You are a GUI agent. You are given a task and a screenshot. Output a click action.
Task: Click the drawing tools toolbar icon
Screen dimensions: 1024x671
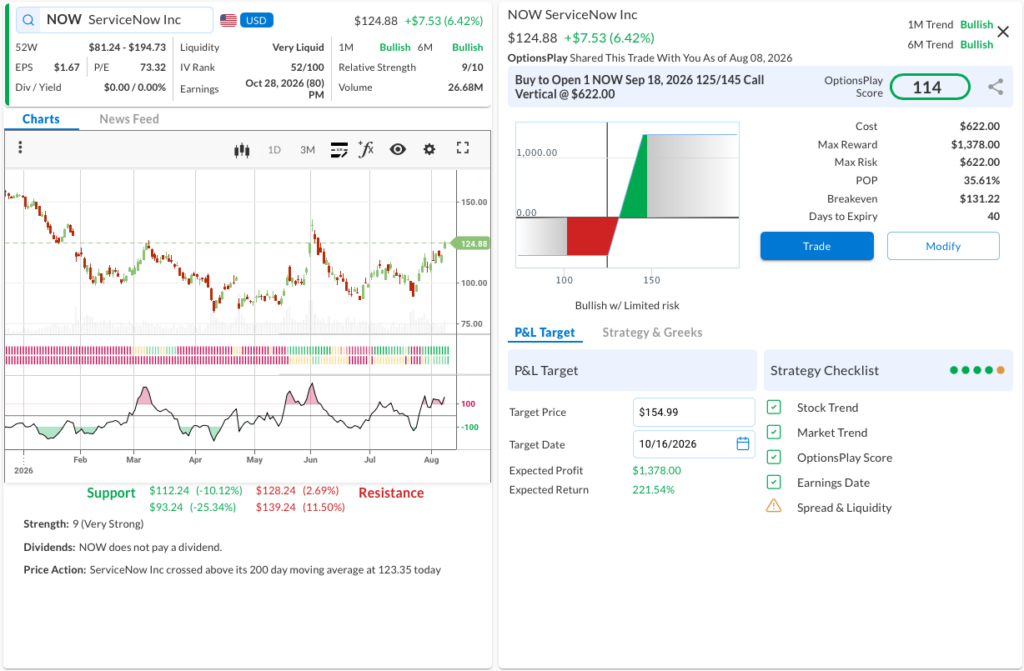339,150
